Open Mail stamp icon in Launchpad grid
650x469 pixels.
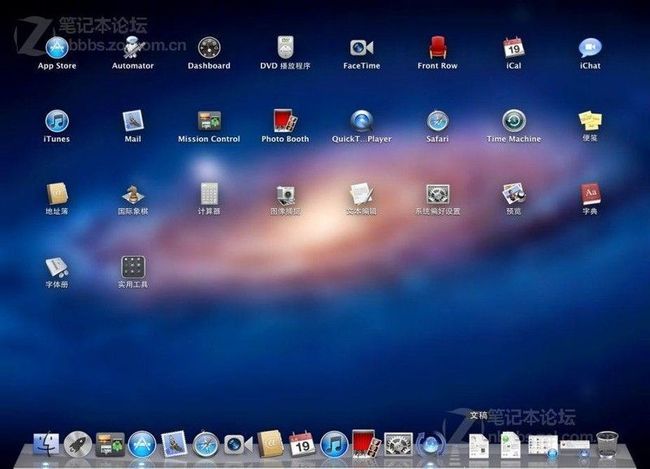coord(133,121)
